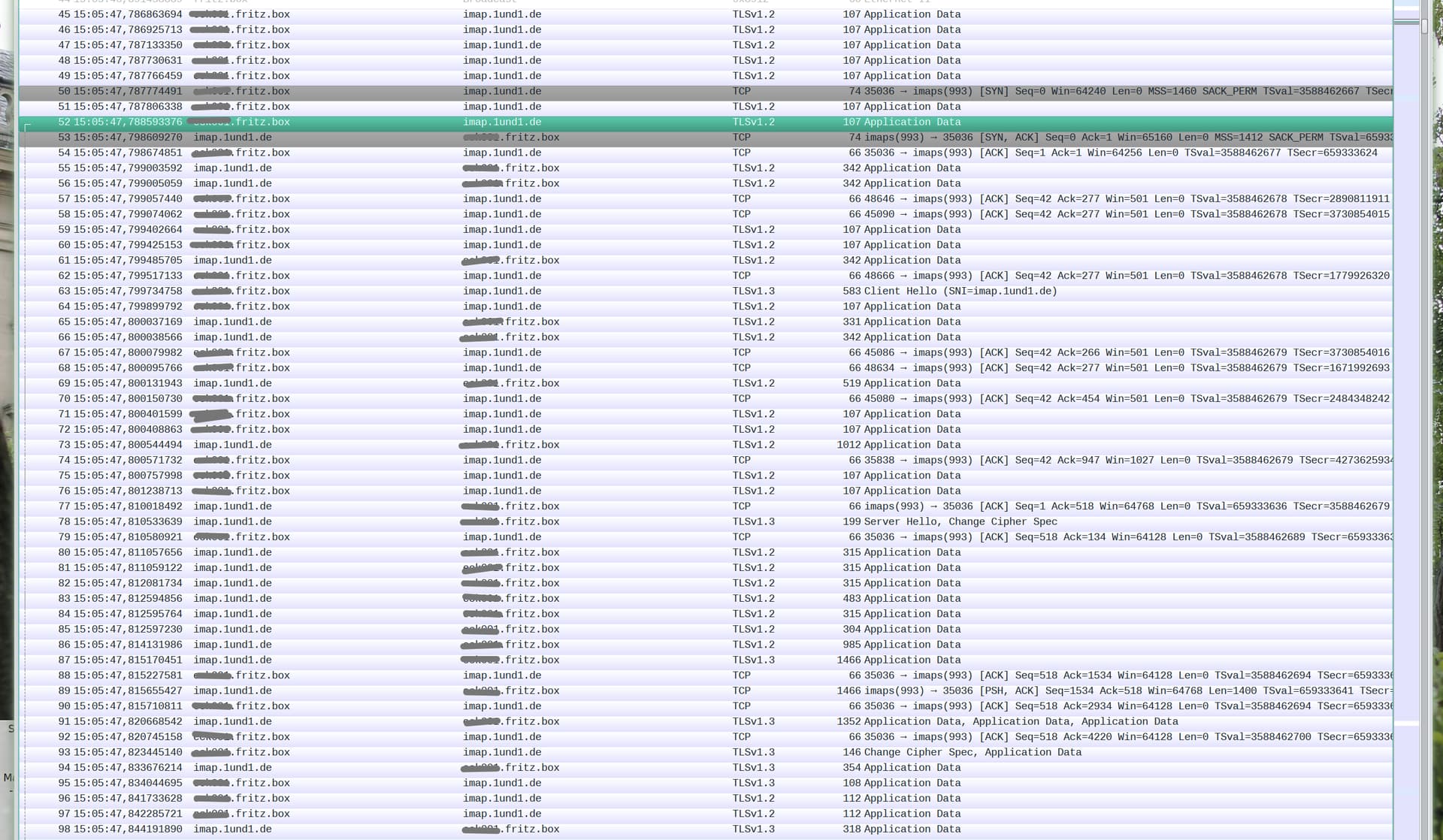
Task: Select packet 61 at time 799485705
Action: coord(706,261)
